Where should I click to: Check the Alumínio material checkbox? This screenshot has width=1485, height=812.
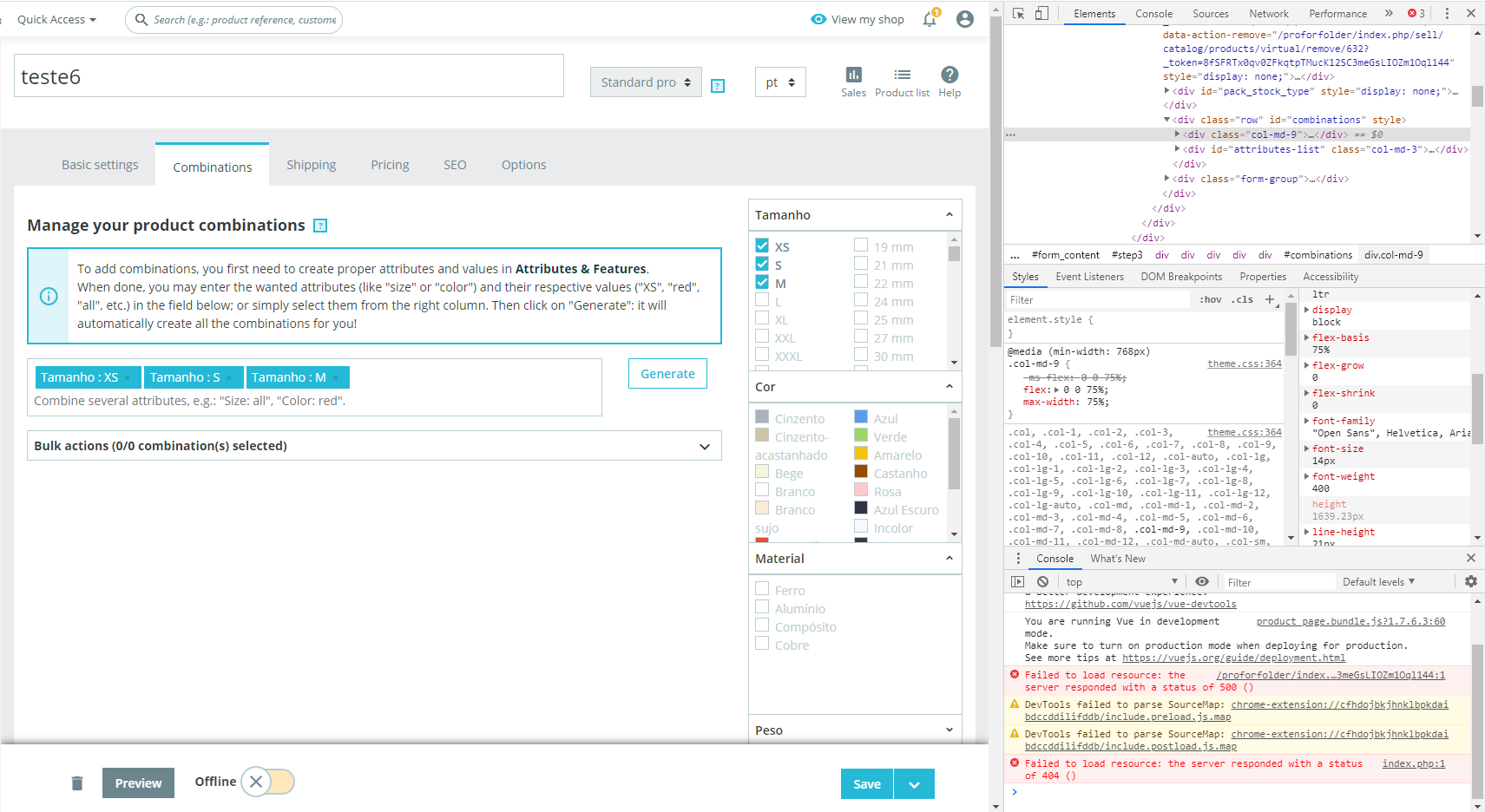tap(762, 607)
